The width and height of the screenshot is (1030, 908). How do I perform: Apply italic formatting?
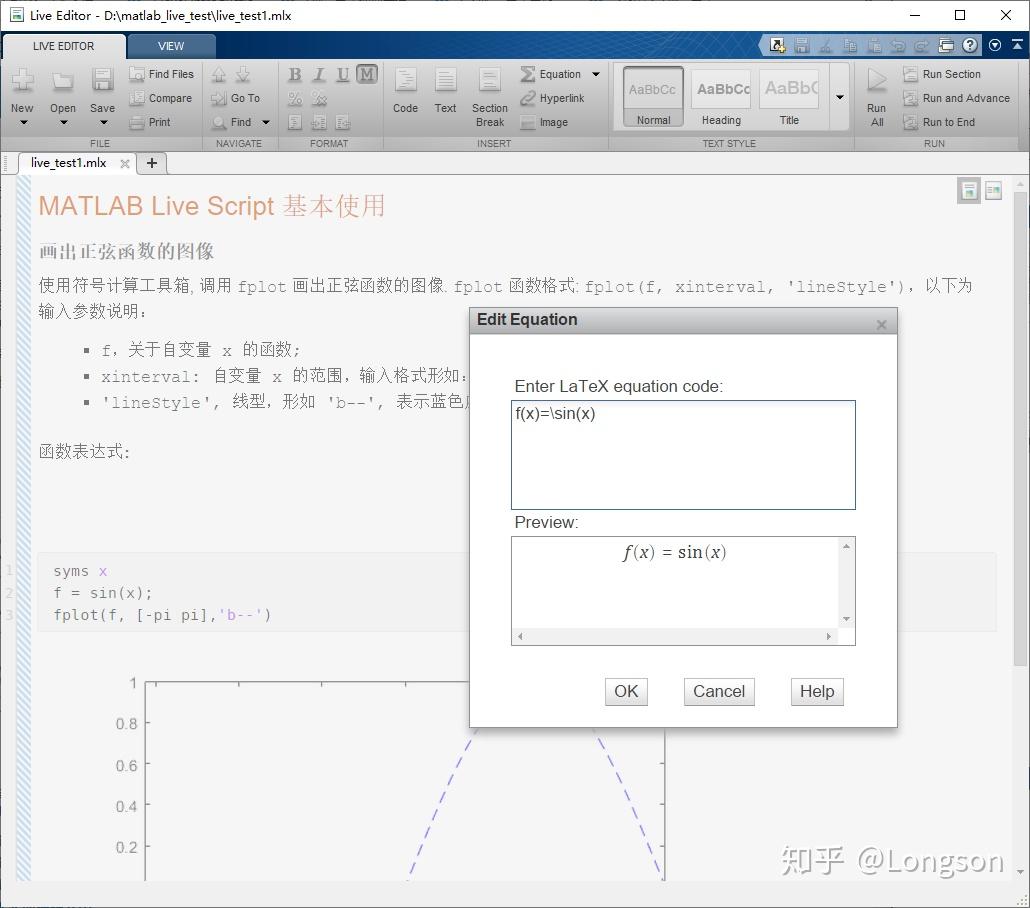click(x=318, y=74)
